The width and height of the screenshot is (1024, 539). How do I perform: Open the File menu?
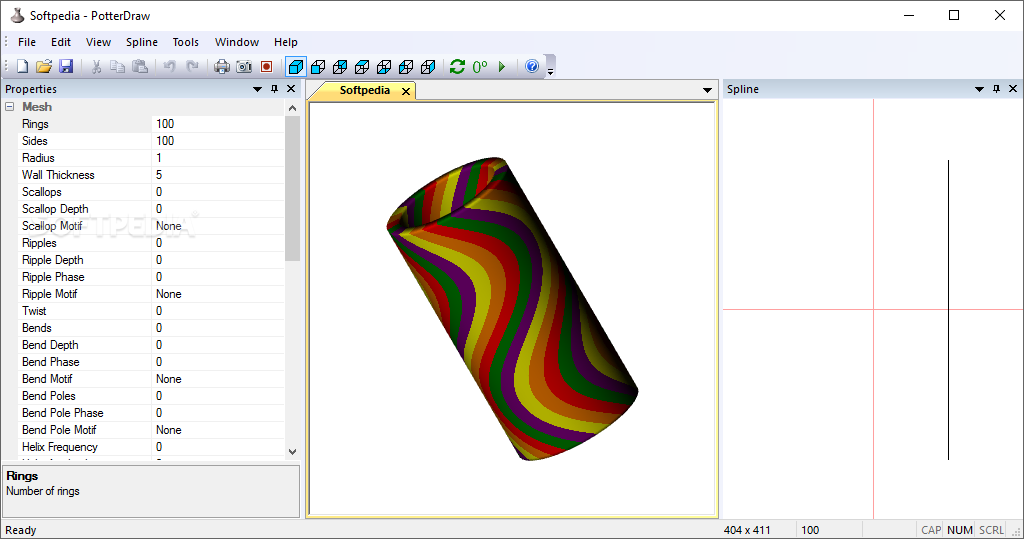click(27, 42)
